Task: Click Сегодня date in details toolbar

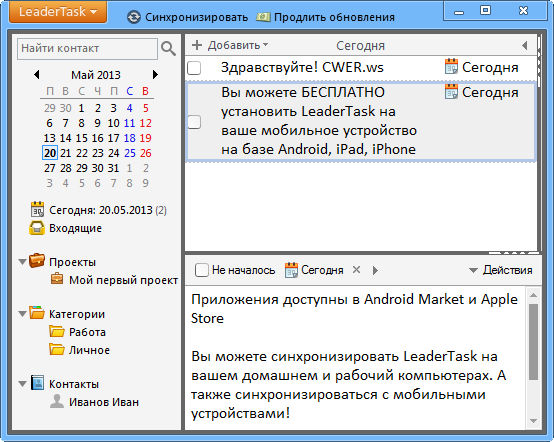Action: (322, 270)
